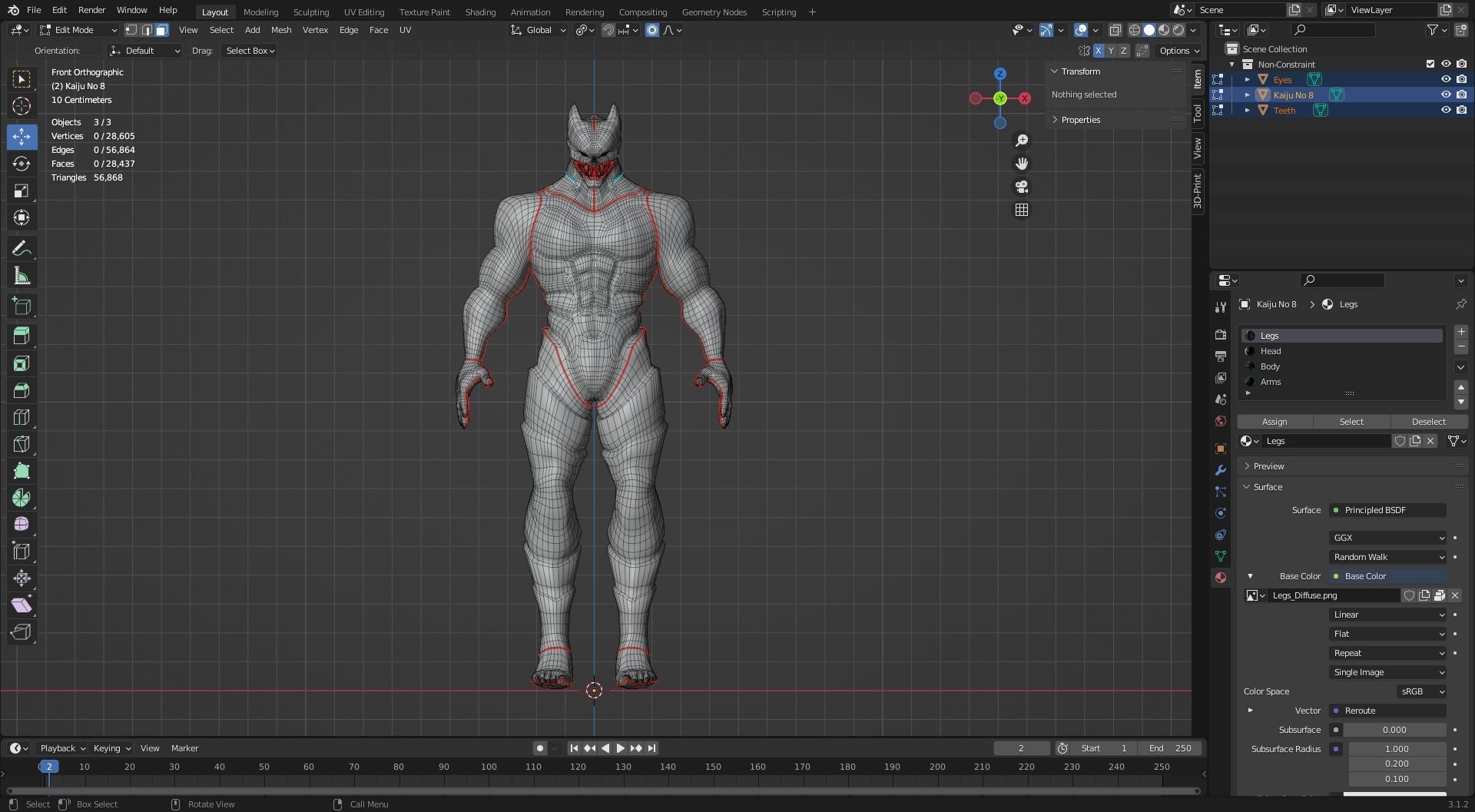Open the Mesh menu
Viewport: 1475px width, 812px height.
click(x=281, y=30)
